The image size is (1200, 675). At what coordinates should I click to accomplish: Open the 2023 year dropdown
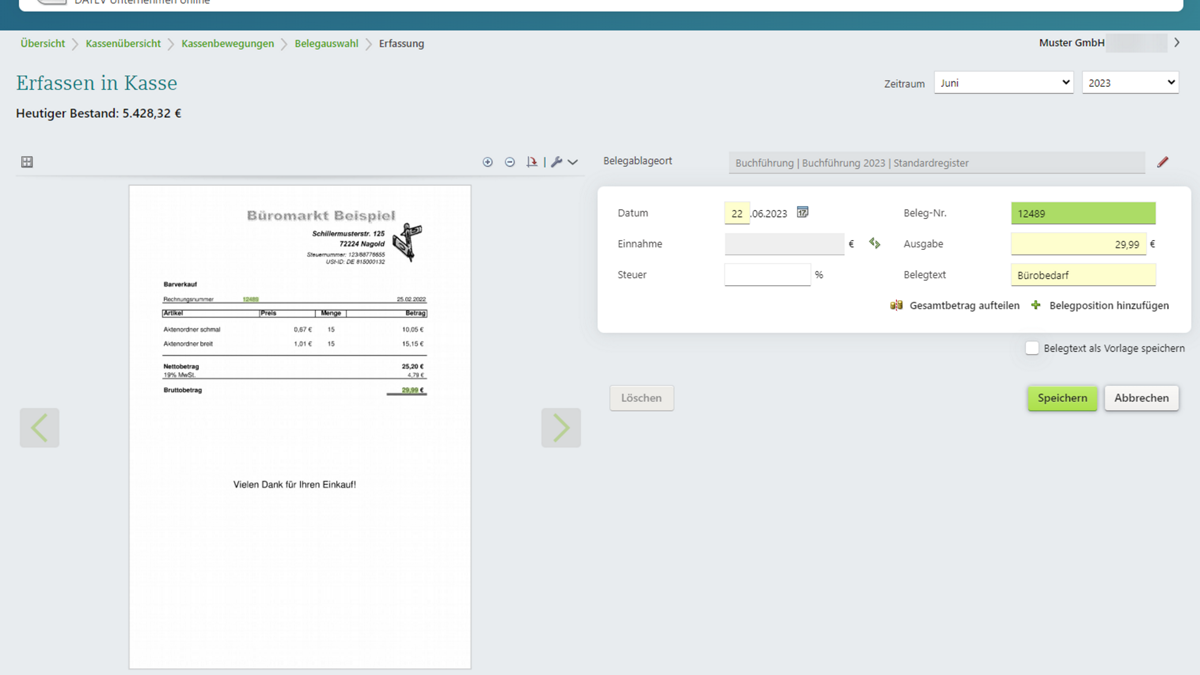pyautogui.click(x=1131, y=83)
